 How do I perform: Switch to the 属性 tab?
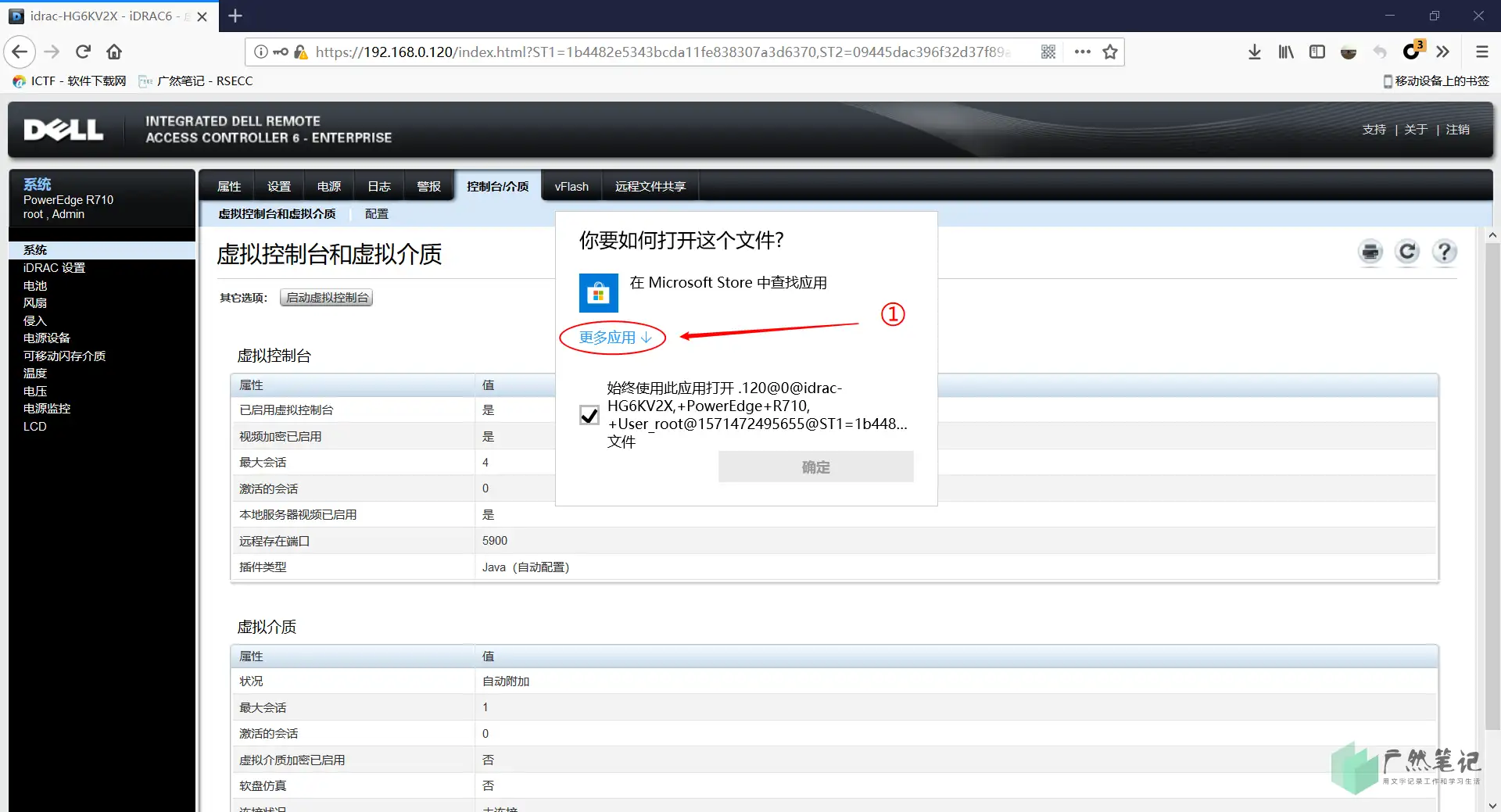229,186
